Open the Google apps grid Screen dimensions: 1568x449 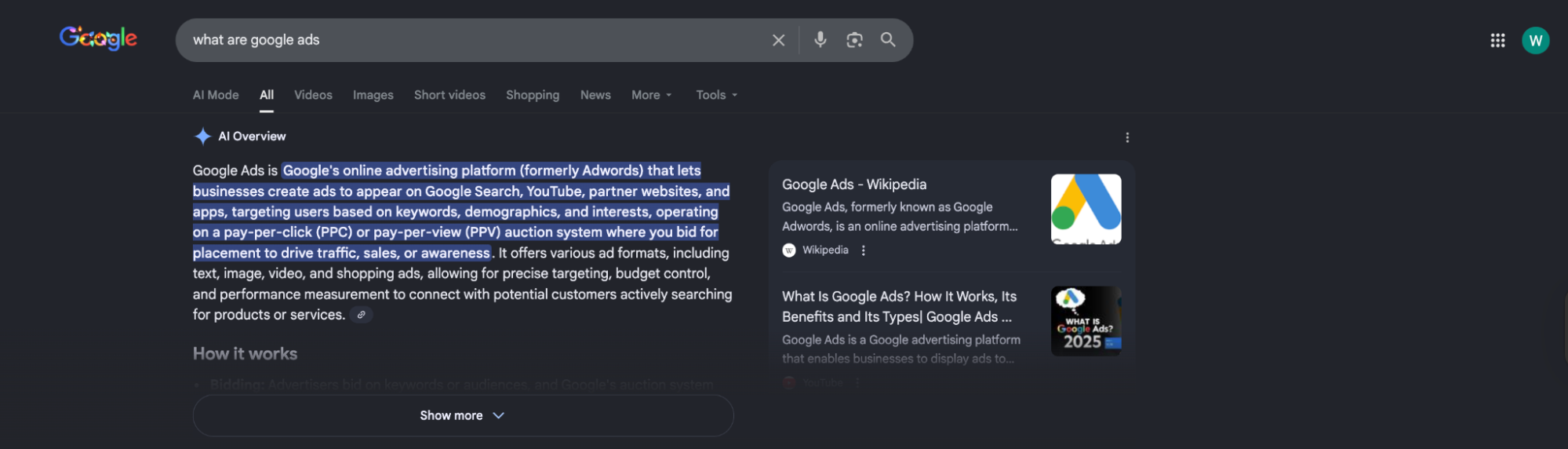[x=1497, y=40]
